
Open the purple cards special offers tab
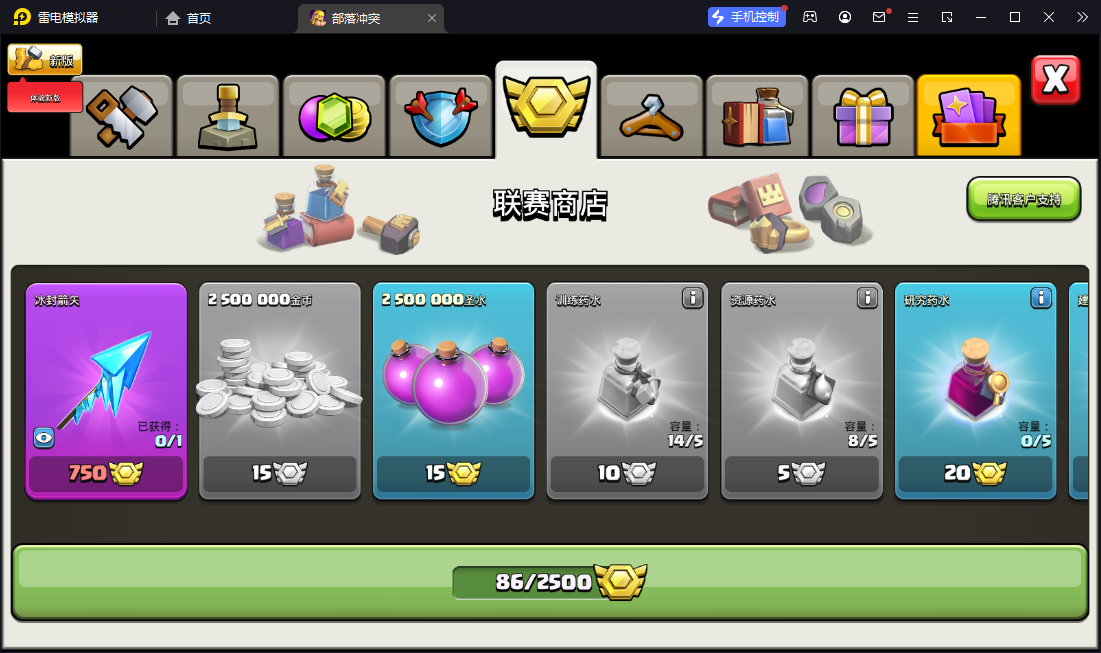[969, 116]
